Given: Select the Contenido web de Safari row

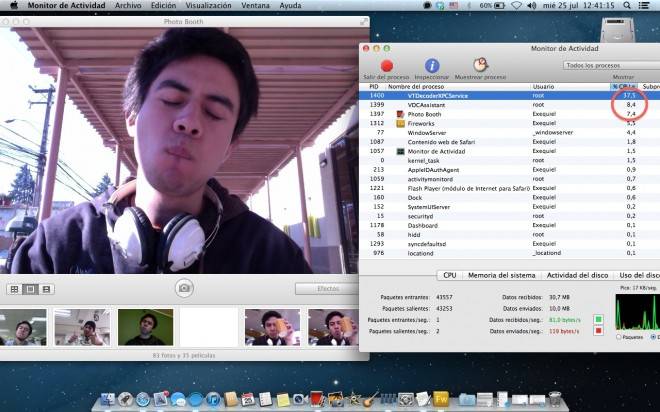Looking at the screenshot, I should point(509,142).
